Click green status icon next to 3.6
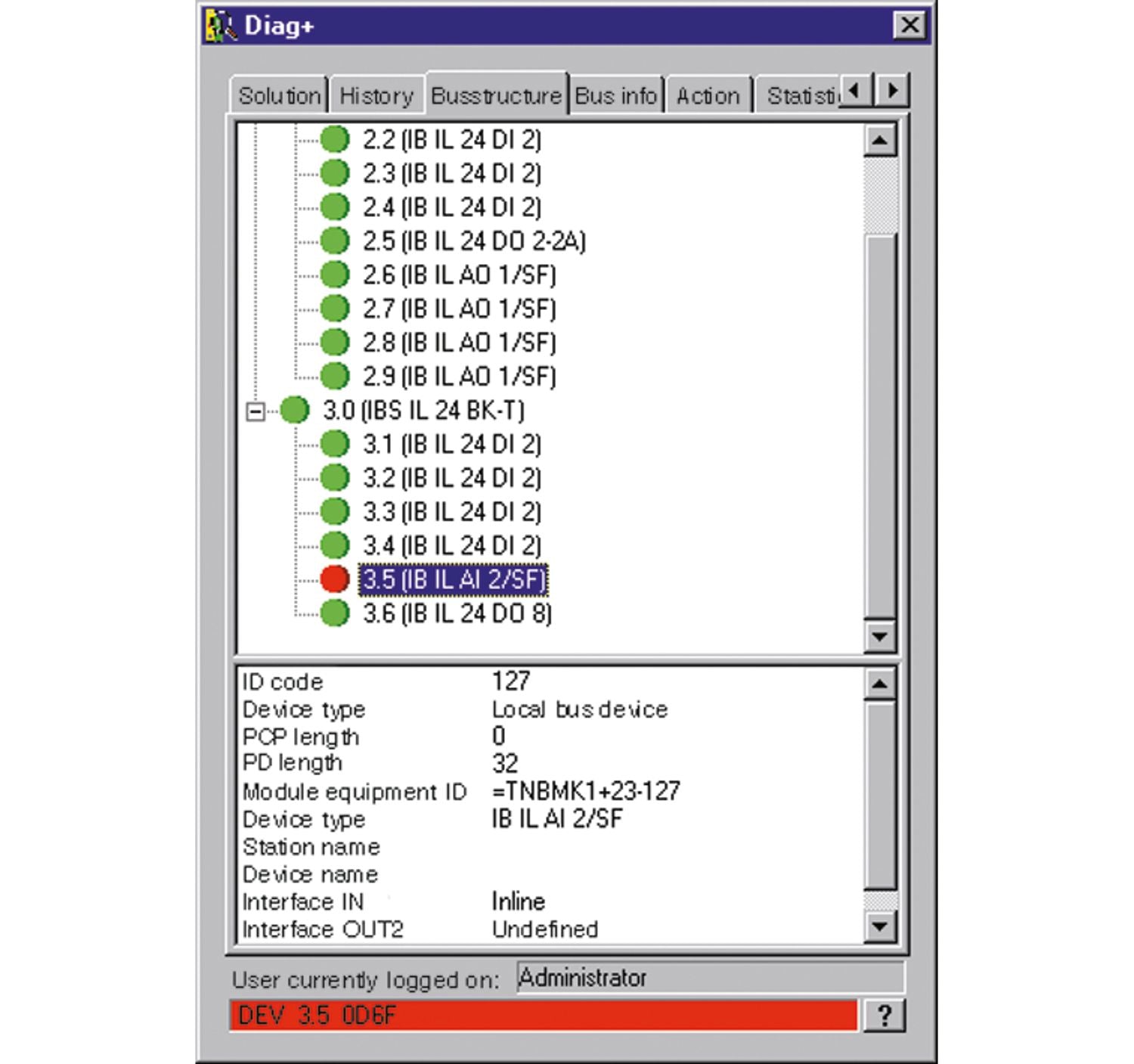Viewport: 1134px width, 1064px height. [334, 613]
